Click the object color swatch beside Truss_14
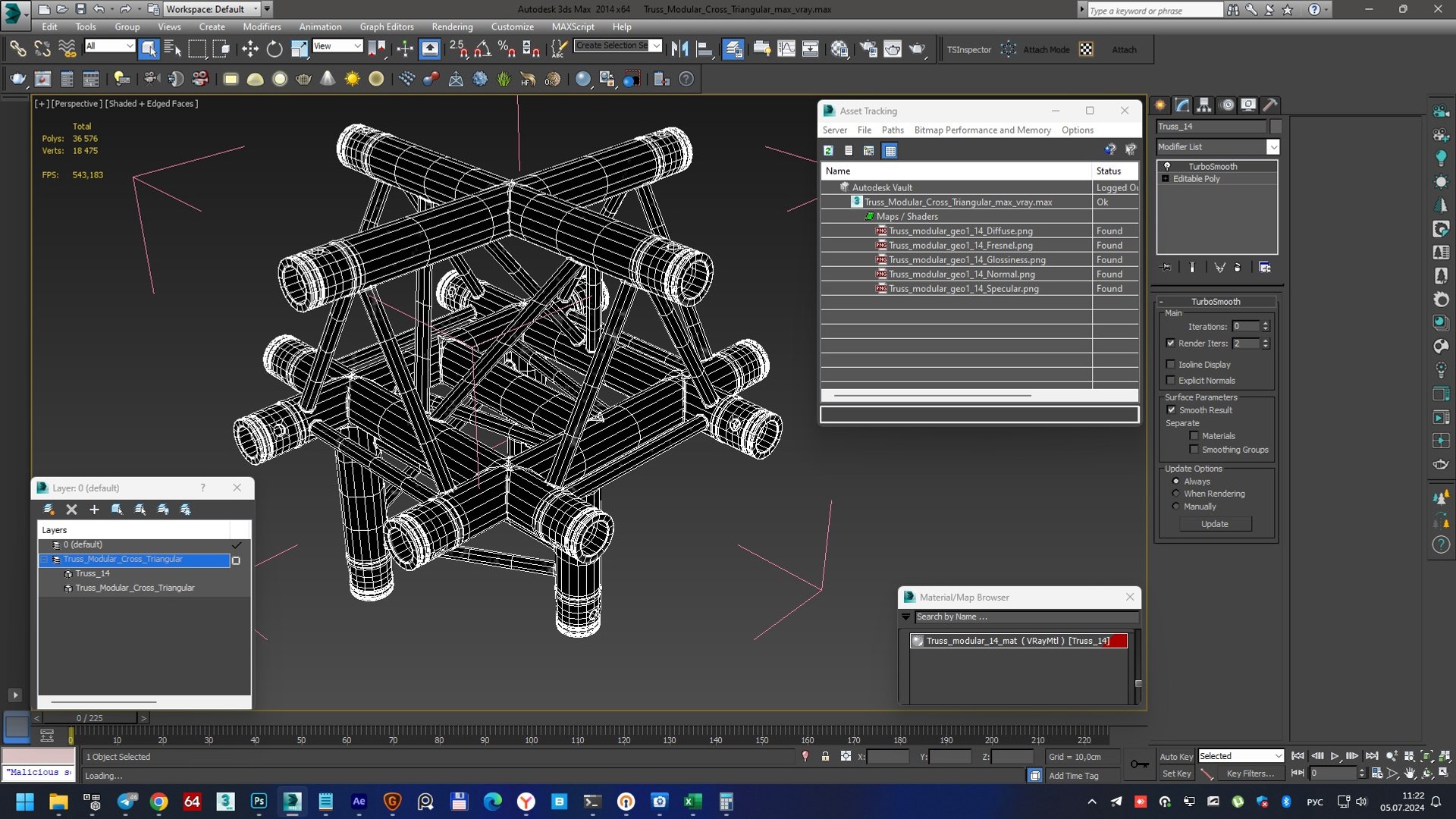Image resolution: width=1456 pixels, height=819 pixels. tap(1276, 127)
